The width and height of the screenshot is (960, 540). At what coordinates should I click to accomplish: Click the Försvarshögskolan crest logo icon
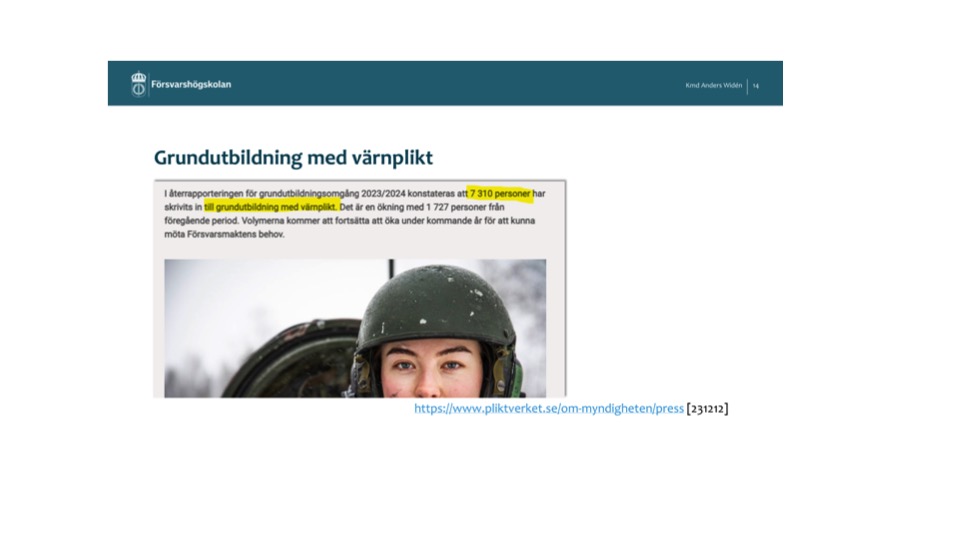click(139, 84)
